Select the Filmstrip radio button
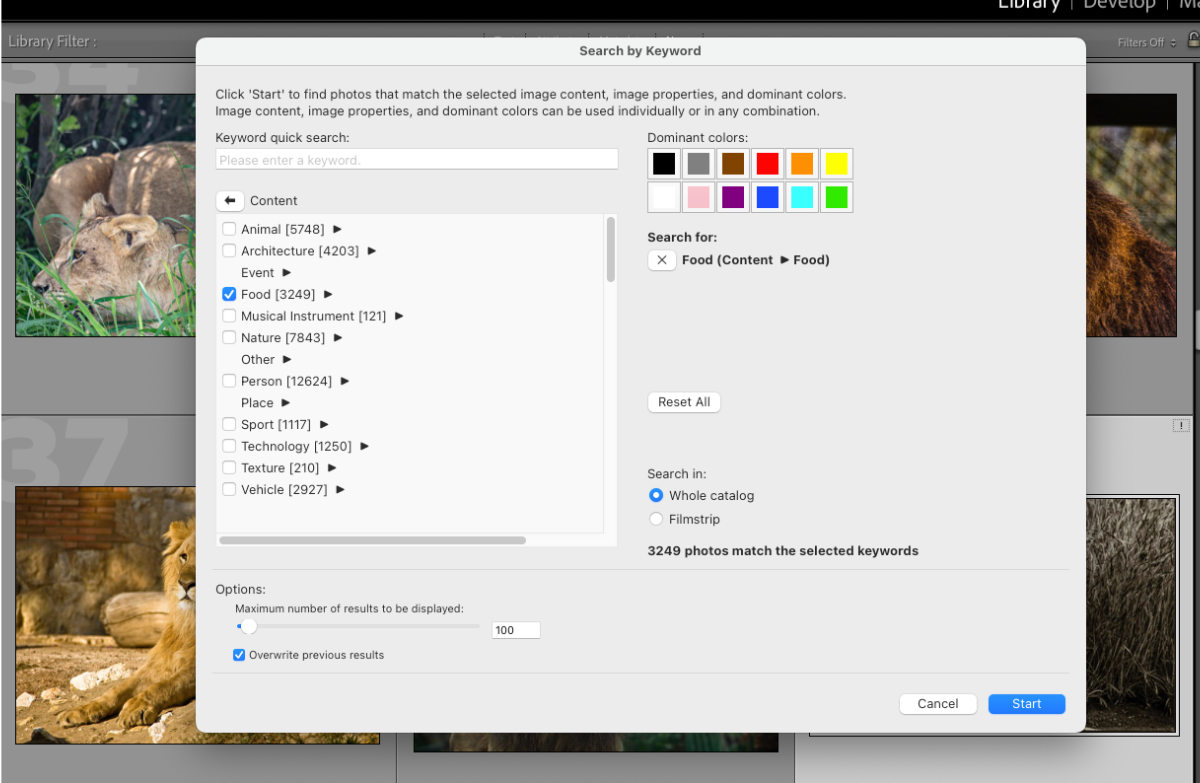Viewport: 1200px width, 783px height. pyautogui.click(x=656, y=519)
